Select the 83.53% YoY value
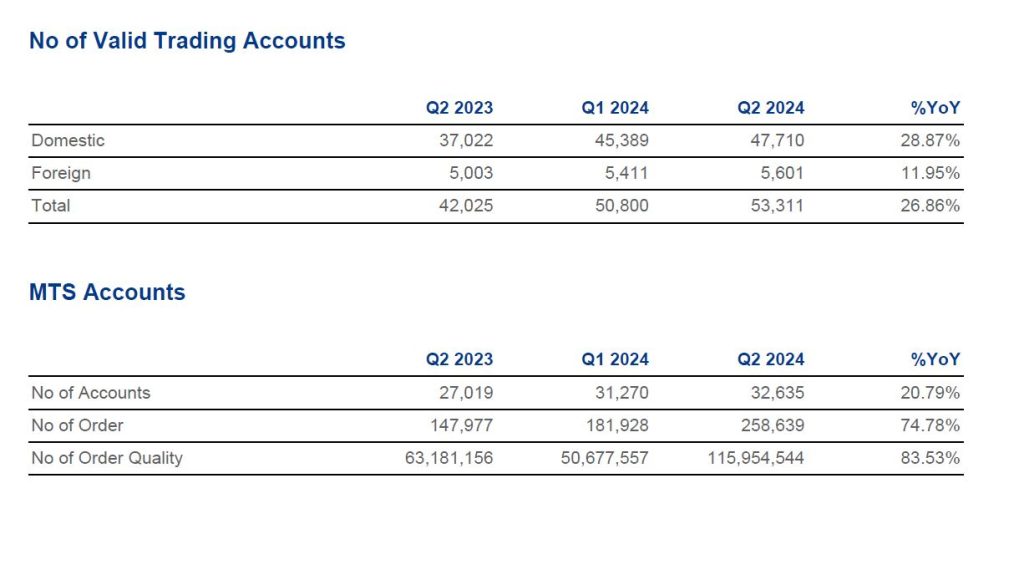The height and width of the screenshot is (585, 1024). pos(930,459)
